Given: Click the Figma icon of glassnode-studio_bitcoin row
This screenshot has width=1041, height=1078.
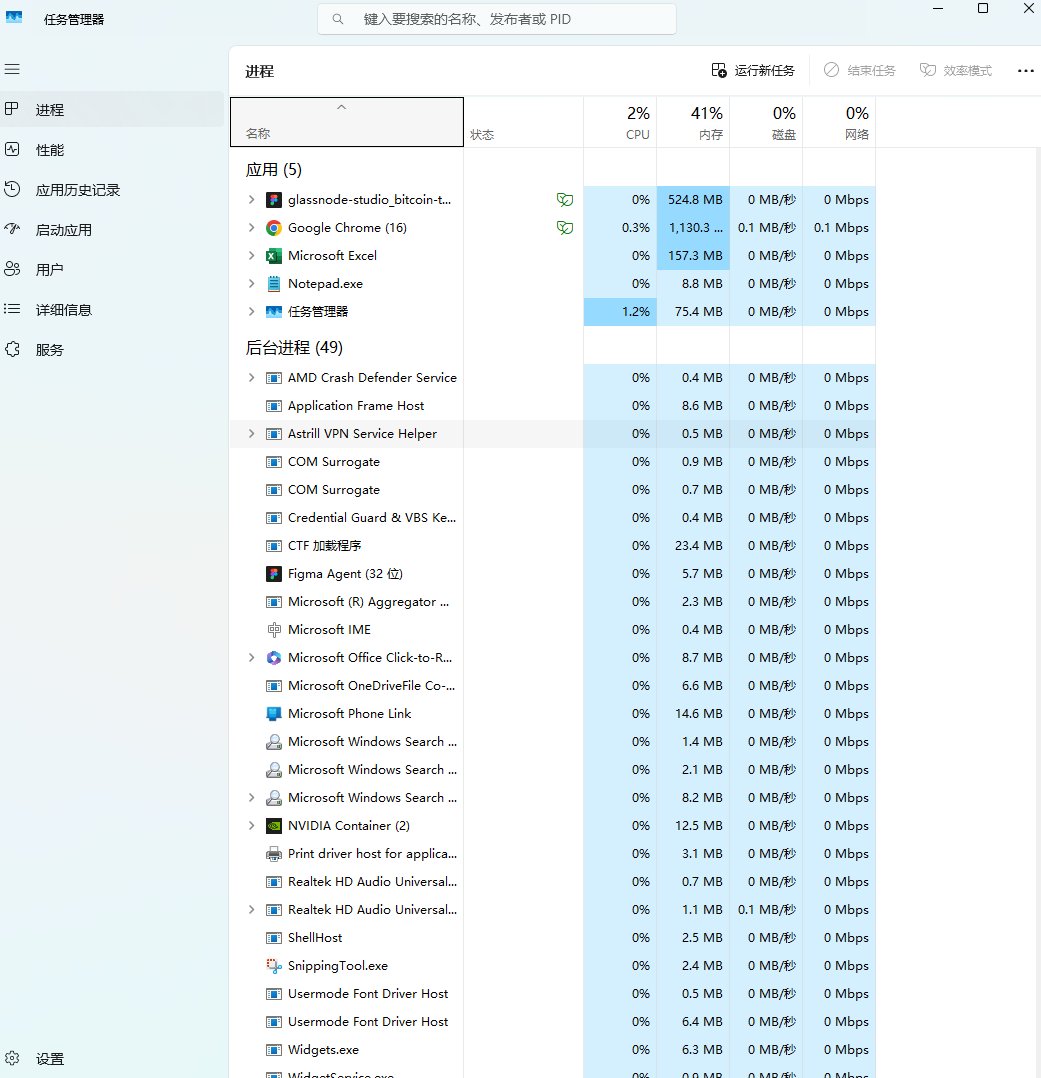Looking at the screenshot, I should click(x=274, y=200).
